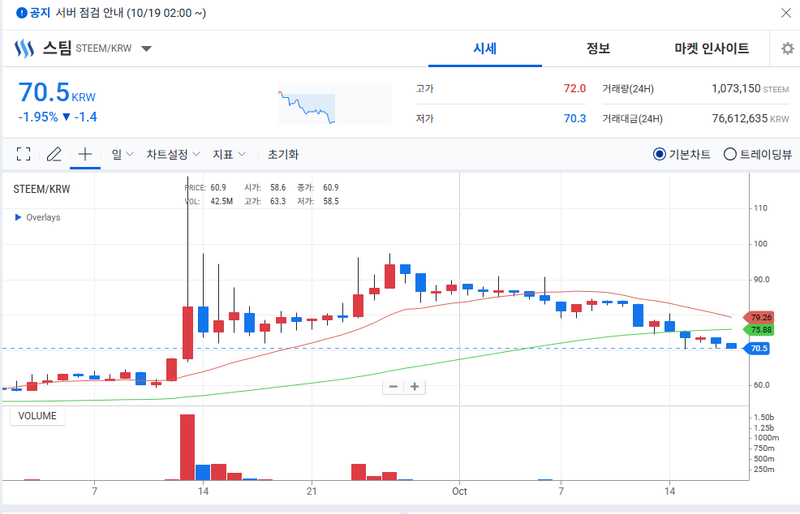This screenshot has height=514, width=800.
Task: Click the 초기화 reset button
Action: (283, 154)
